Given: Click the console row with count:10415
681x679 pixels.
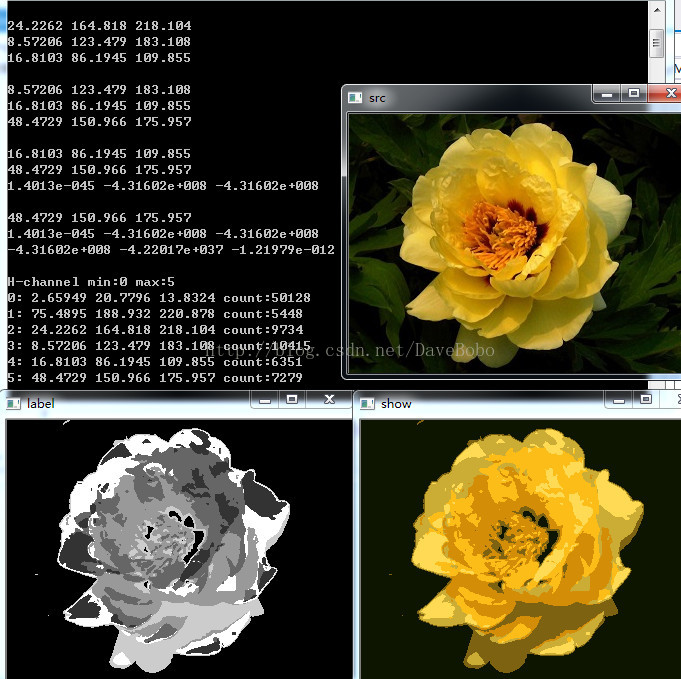Looking at the screenshot, I should pyautogui.click(x=159, y=346).
